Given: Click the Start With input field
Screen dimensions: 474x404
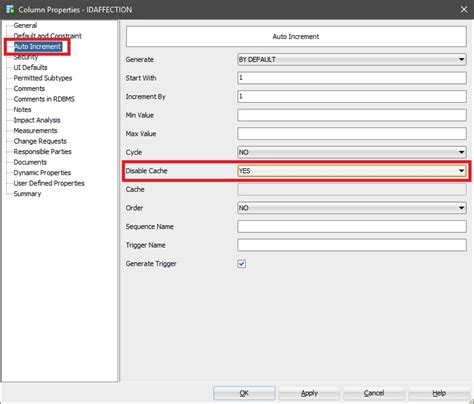Looking at the screenshot, I should click(x=352, y=78).
